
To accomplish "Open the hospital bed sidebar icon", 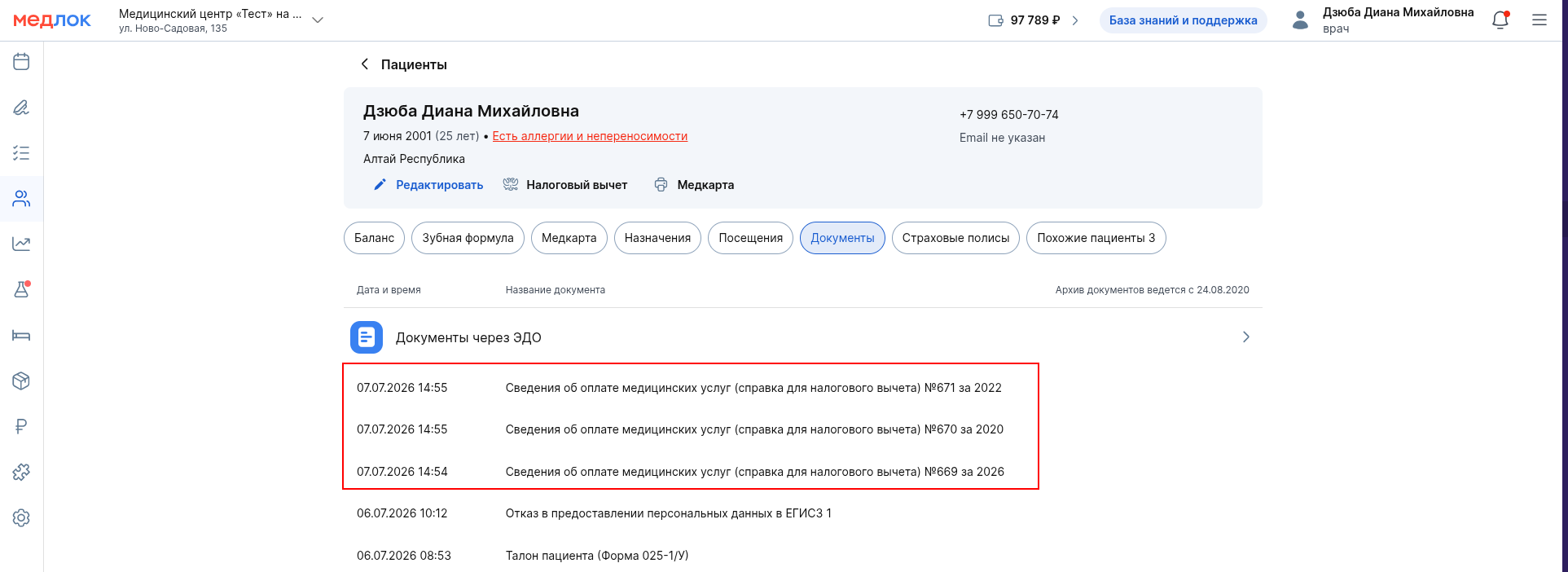I will pos(21,335).
